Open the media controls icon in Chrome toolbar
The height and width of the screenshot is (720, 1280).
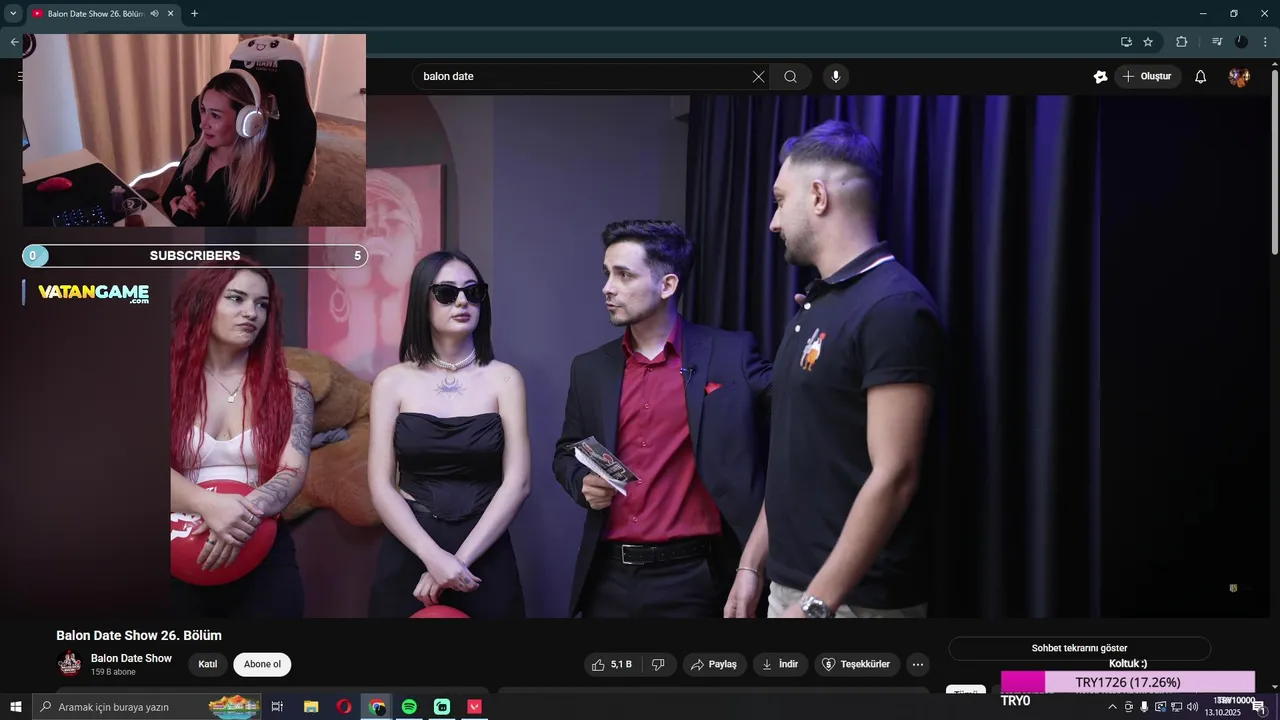pyautogui.click(x=1217, y=42)
